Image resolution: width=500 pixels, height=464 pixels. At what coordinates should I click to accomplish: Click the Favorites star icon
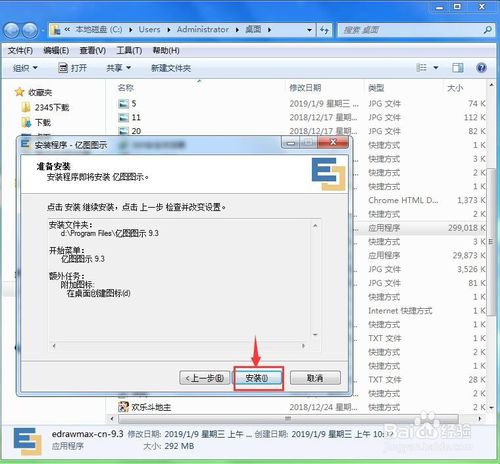(x=20, y=92)
